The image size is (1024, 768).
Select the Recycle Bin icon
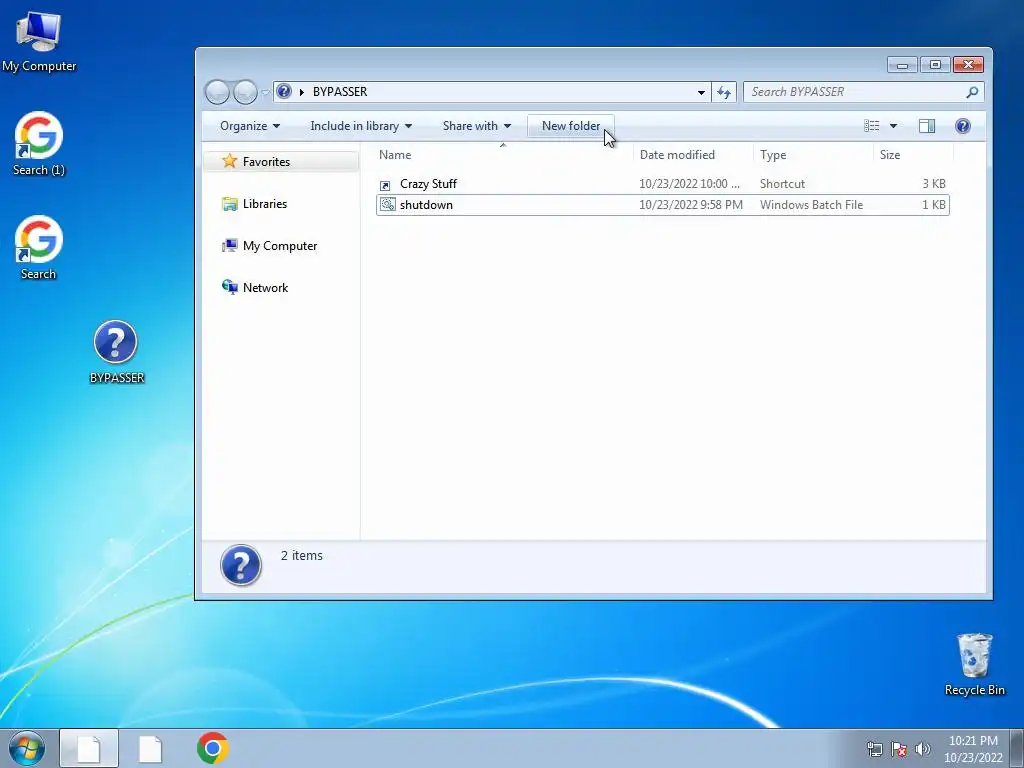974,664
